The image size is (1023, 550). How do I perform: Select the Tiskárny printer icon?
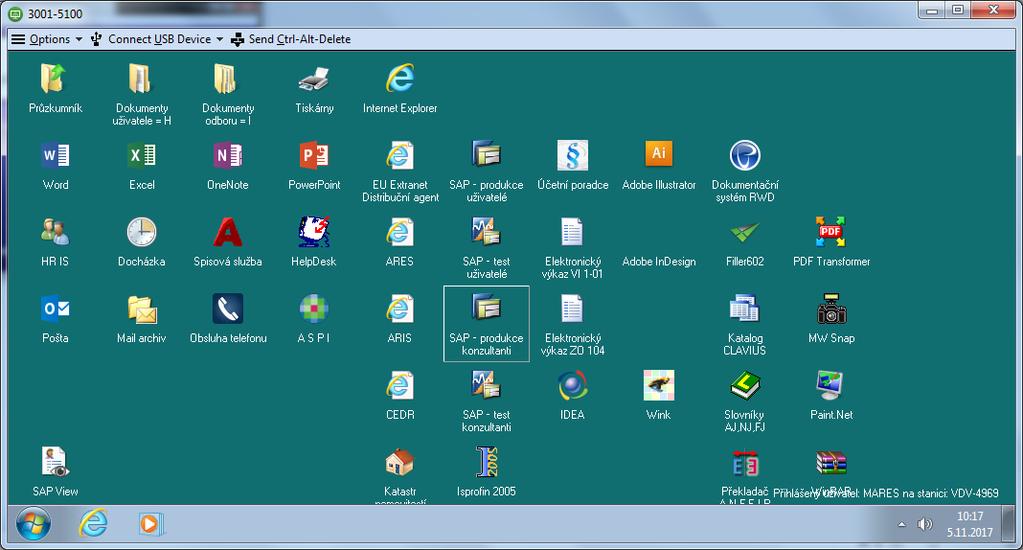pos(314,79)
